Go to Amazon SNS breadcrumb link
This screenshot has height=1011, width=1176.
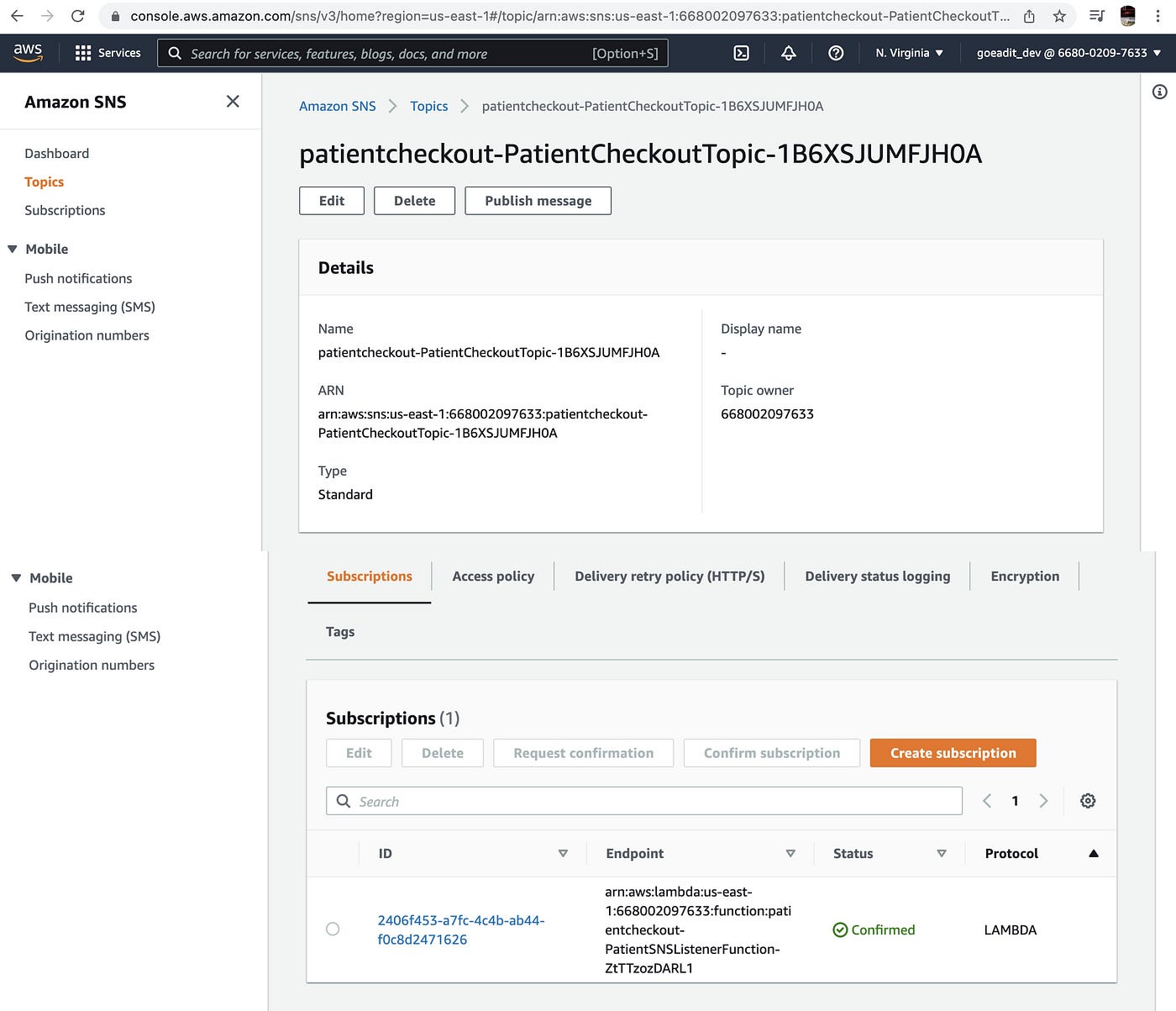(x=338, y=106)
